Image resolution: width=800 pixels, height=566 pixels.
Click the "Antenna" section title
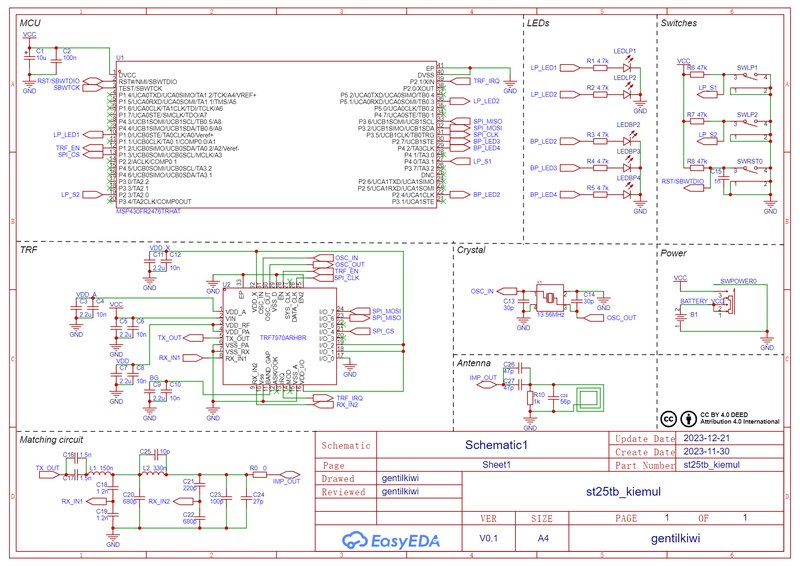473,363
